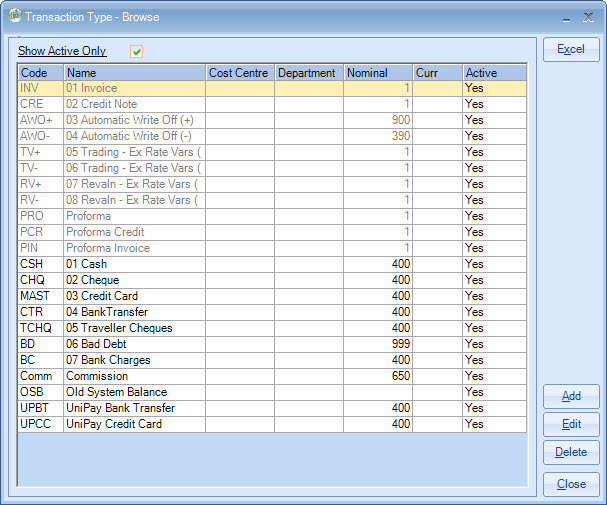Select the Old System Balance row
607x505 pixels.
(x=272, y=392)
